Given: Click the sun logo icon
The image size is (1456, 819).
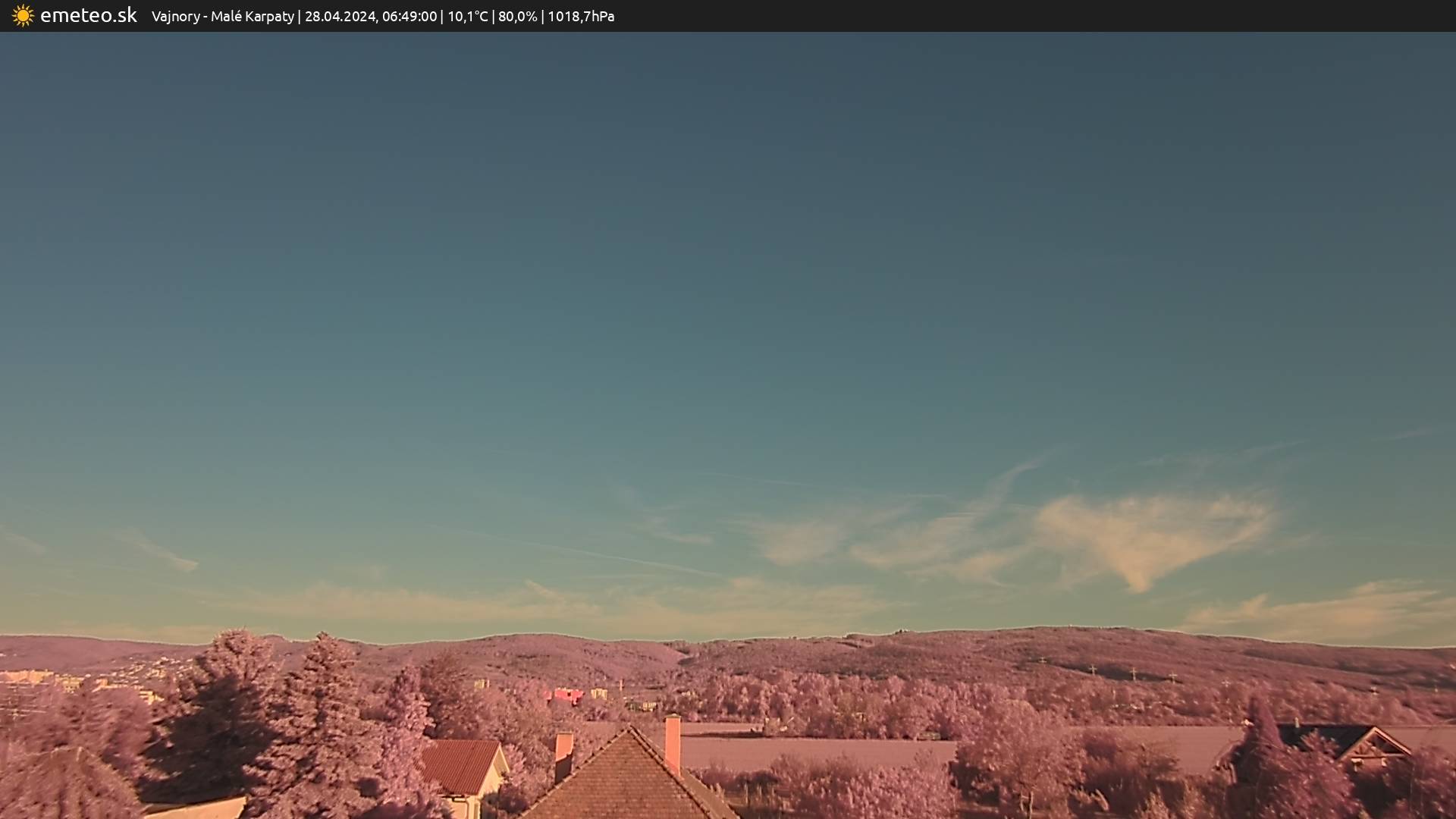Looking at the screenshot, I should click(x=23, y=16).
